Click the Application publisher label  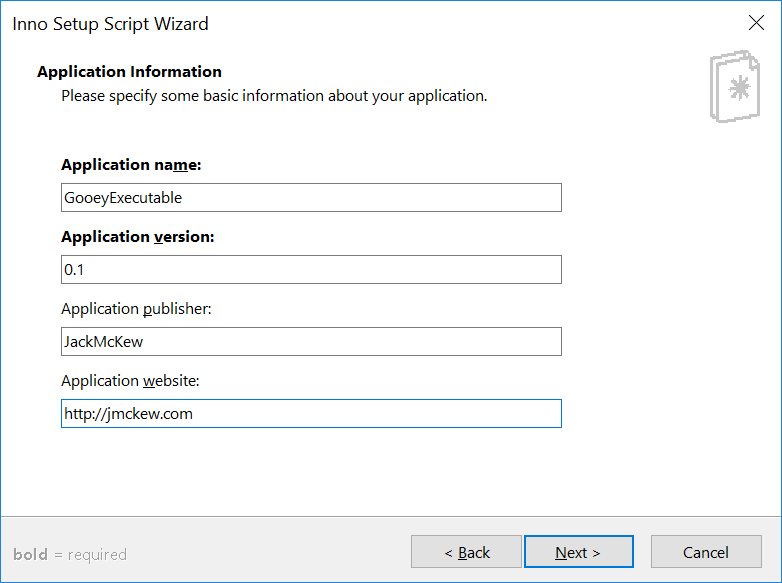coord(136,309)
